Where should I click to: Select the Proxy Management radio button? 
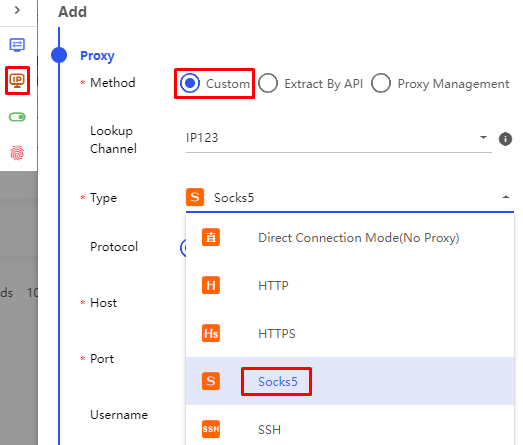(x=381, y=83)
